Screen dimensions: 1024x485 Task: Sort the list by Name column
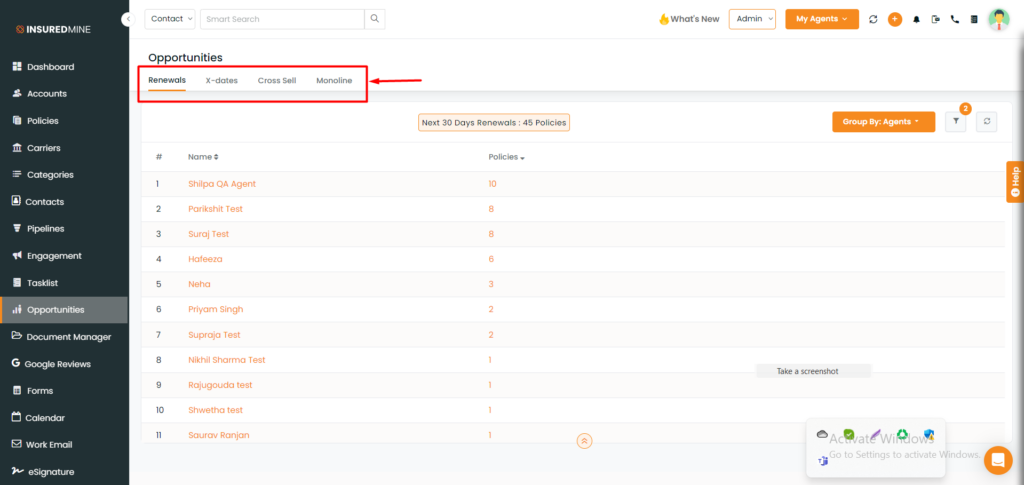point(203,157)
